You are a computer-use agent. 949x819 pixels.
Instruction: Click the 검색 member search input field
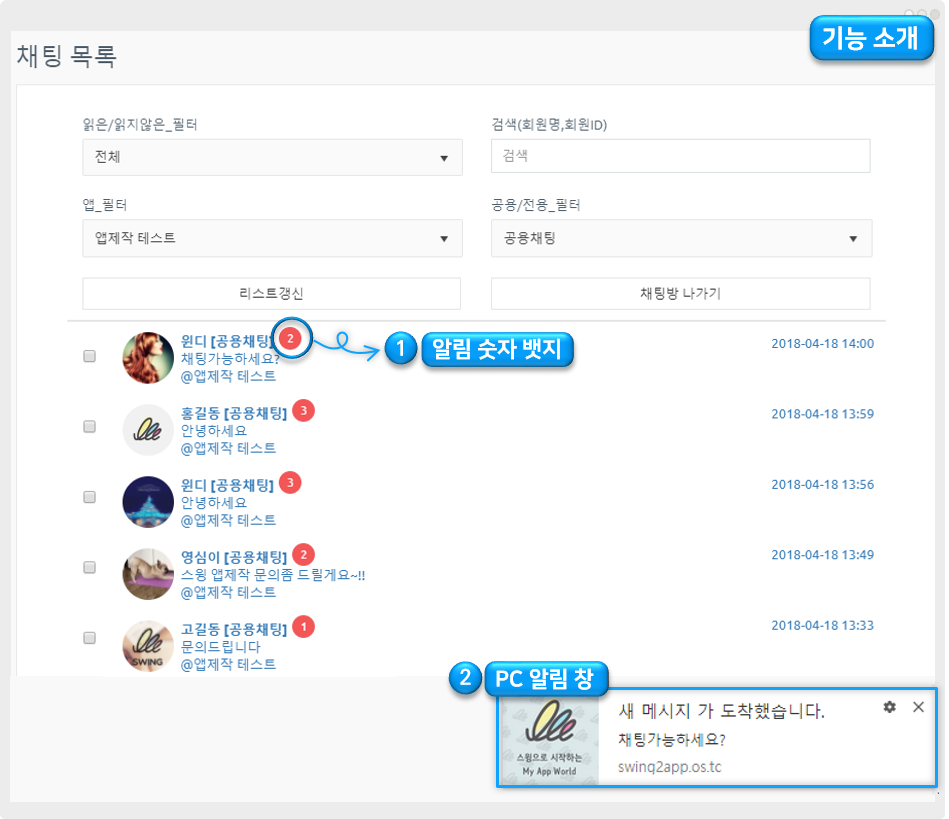pos(680,156)
